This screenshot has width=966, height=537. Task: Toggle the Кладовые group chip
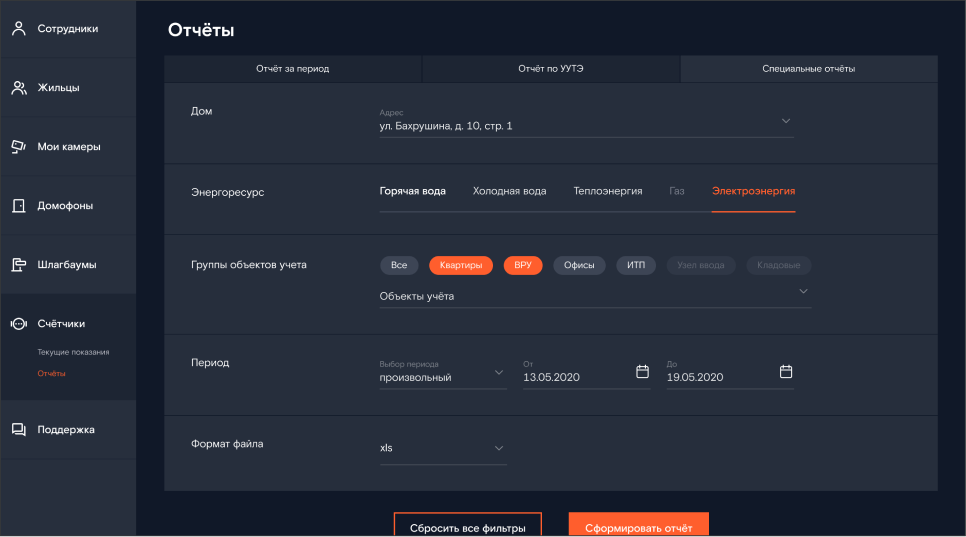[x=779, y=265]
